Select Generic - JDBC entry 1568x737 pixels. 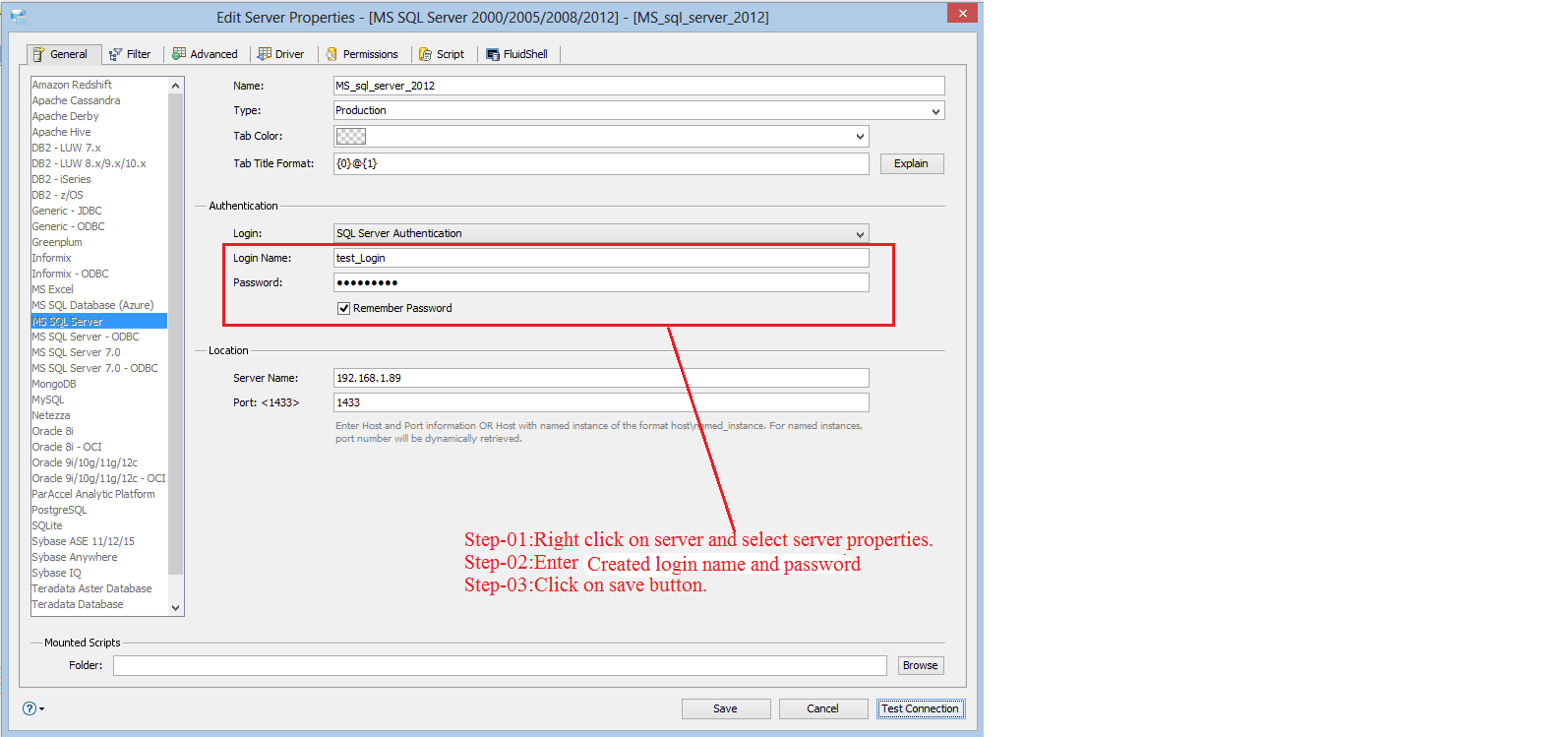[x=67, y=211]
